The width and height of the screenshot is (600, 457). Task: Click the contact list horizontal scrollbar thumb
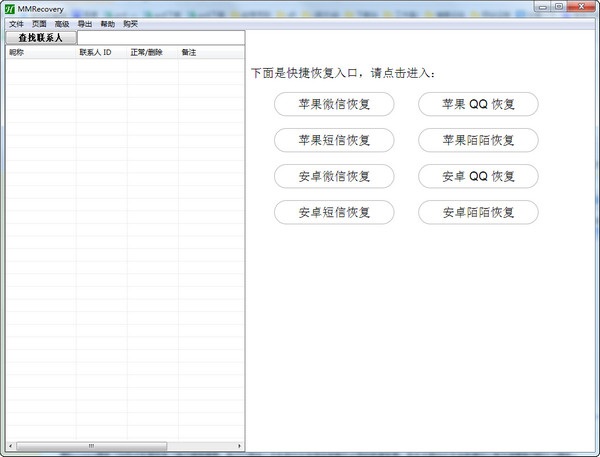(x=90, y=445)
